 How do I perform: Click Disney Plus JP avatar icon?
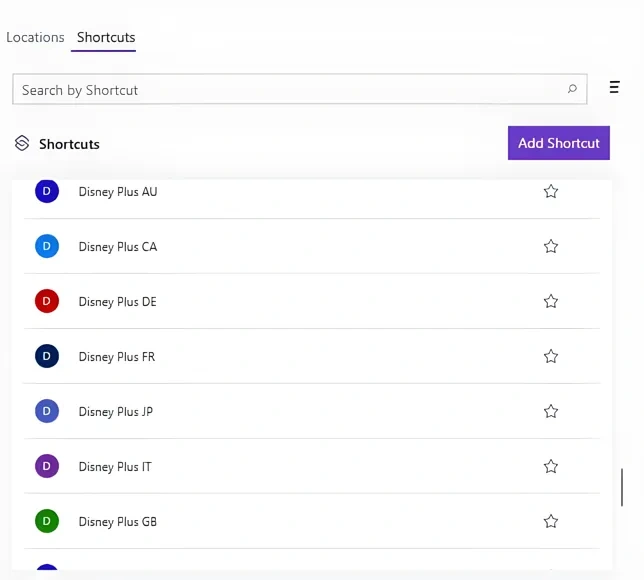click(47, 411)
